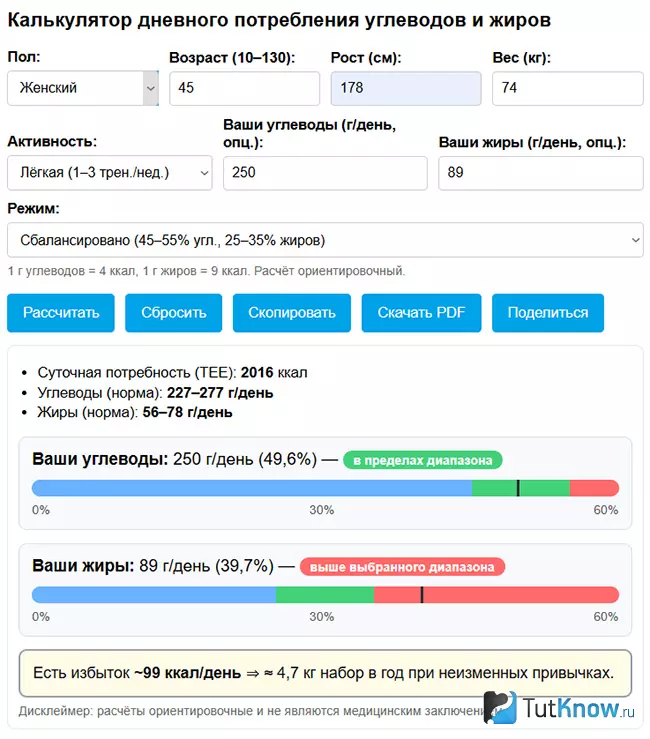Expand the Активность activity level dropdown
This screenshot has width=650, height=739.
tap(110, 172)
